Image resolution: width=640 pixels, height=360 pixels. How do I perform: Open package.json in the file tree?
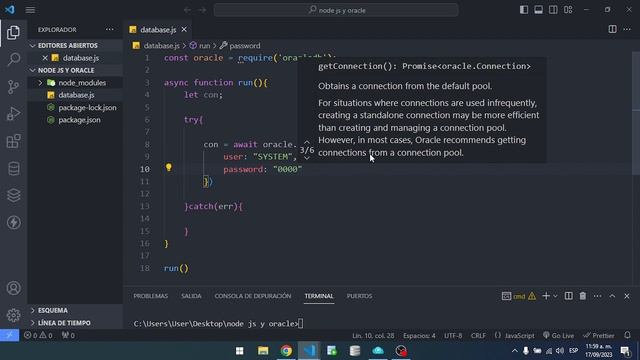(x=79, y=120)
